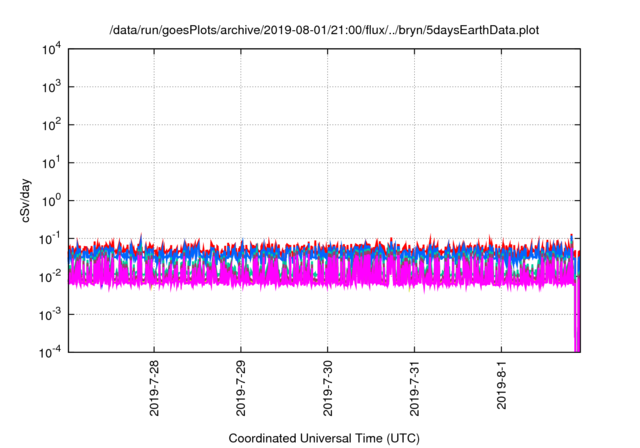Image resolution: width=640 pixels, height=448 pixels.
Task: Click the 10^-2 y-axis tick label
Action: (x=51, y=277)
